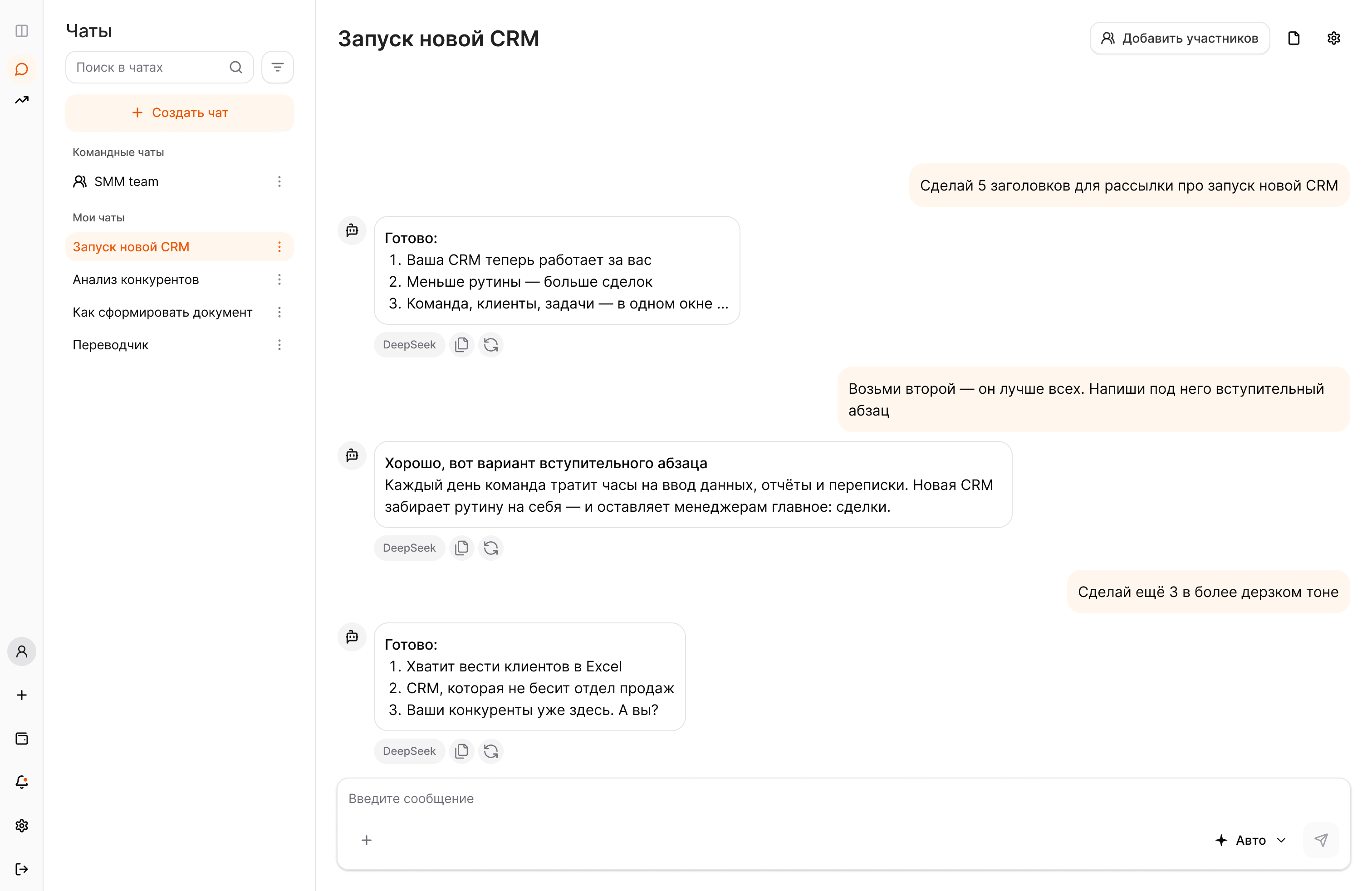This screenshot has width=1372, height=891.
Task: Click the attachment plus in message box
Action: pyautogui.click(x=366, y=840)
